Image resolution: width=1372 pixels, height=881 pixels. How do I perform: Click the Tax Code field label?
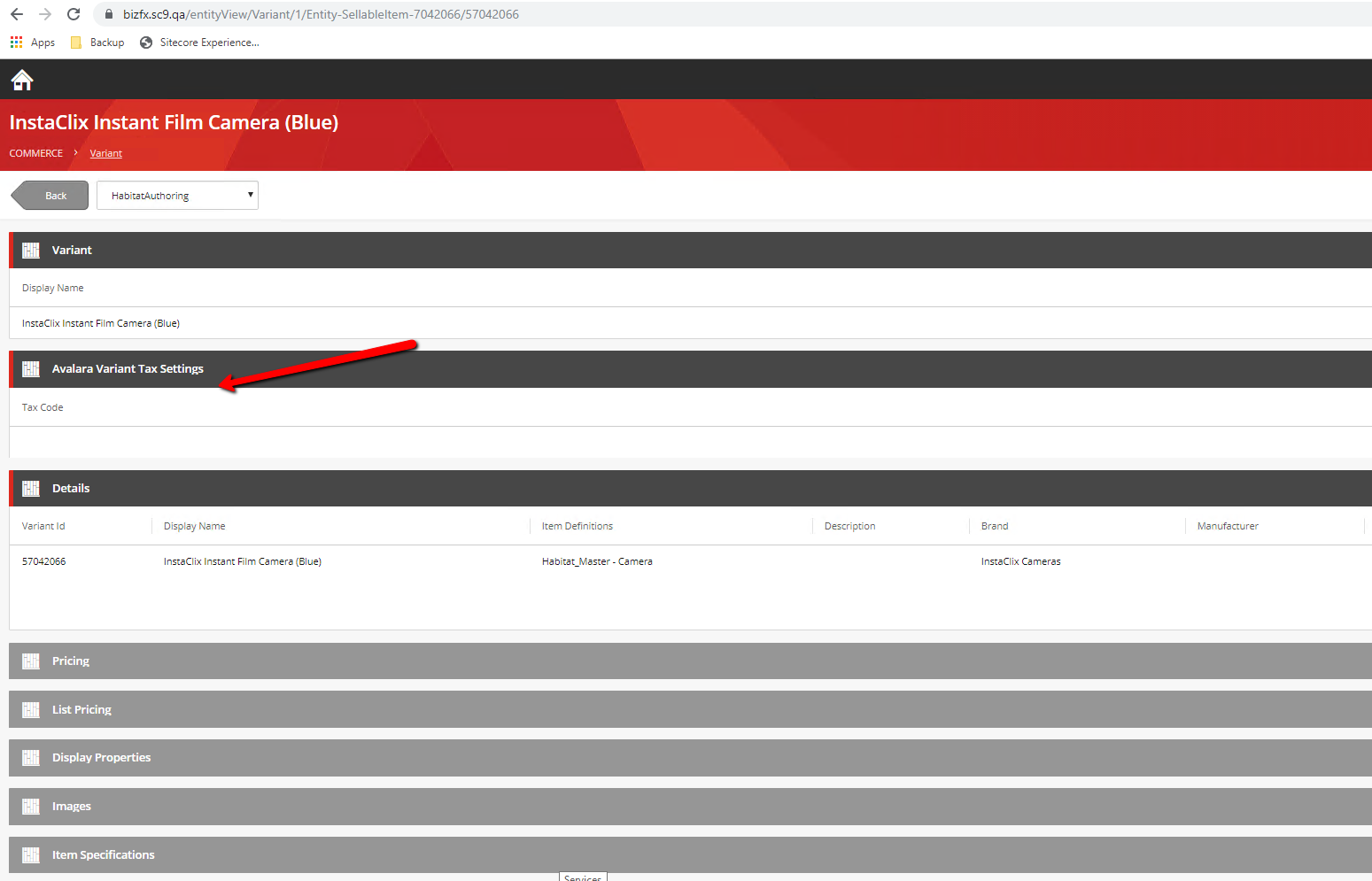click(x=43, y=407)
